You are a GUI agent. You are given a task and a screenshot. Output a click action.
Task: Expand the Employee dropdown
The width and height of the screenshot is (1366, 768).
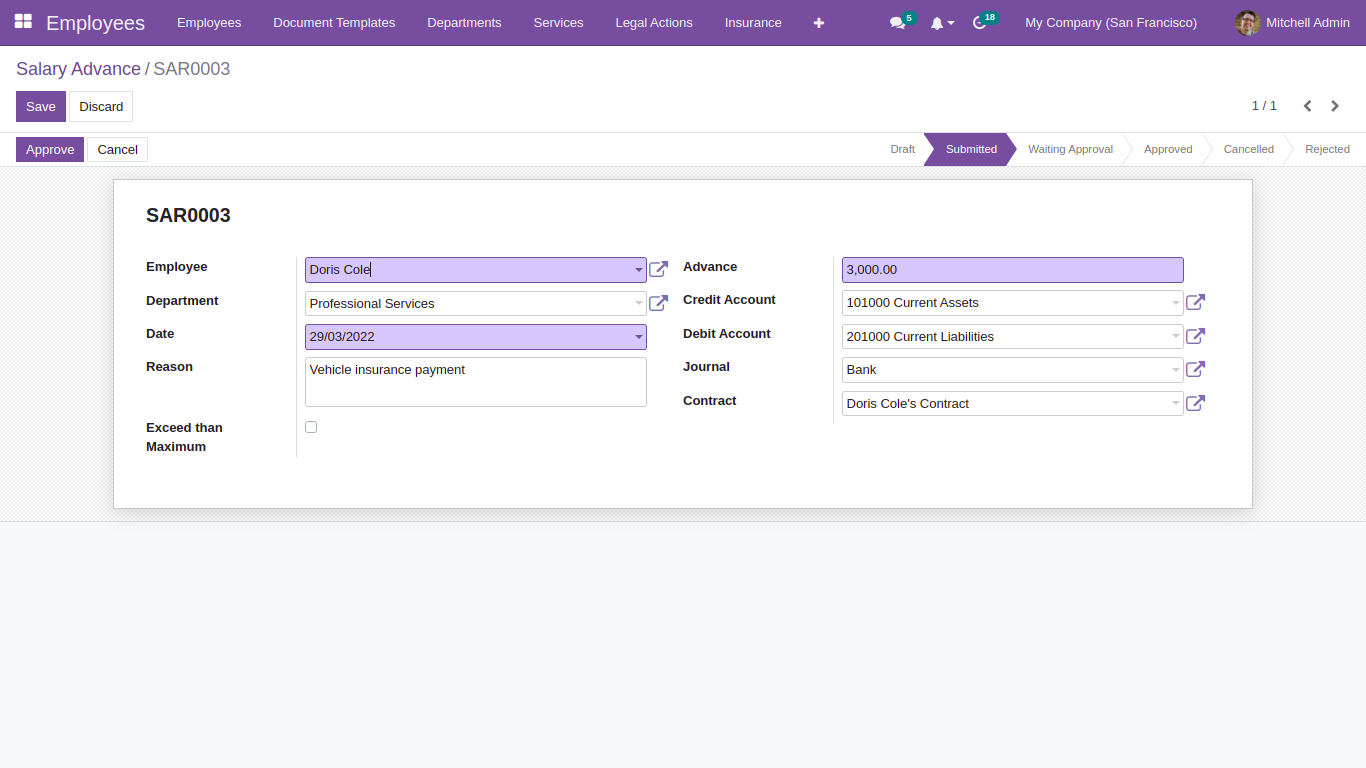[639, 269]
